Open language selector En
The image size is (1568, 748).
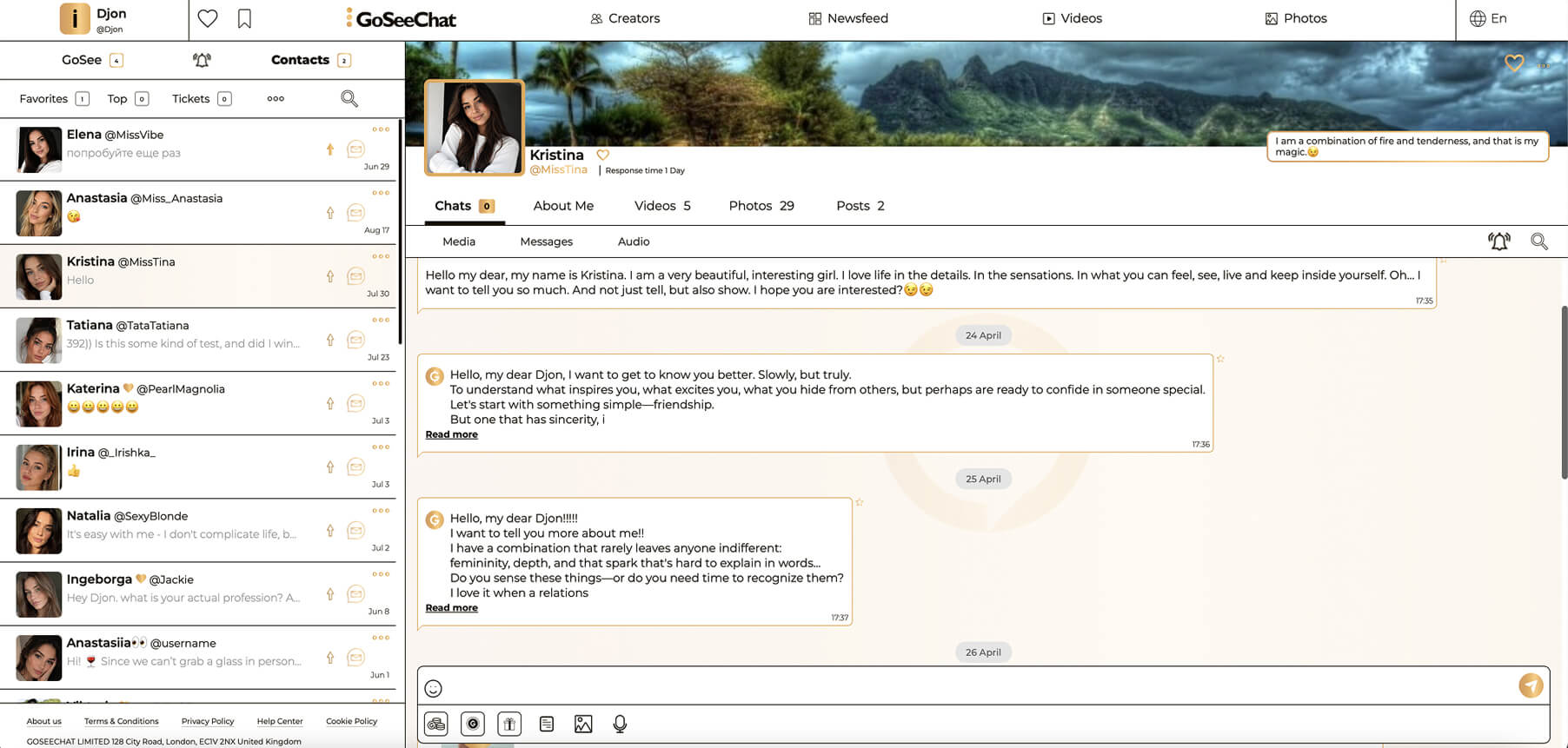click(x=1488, y=18)
